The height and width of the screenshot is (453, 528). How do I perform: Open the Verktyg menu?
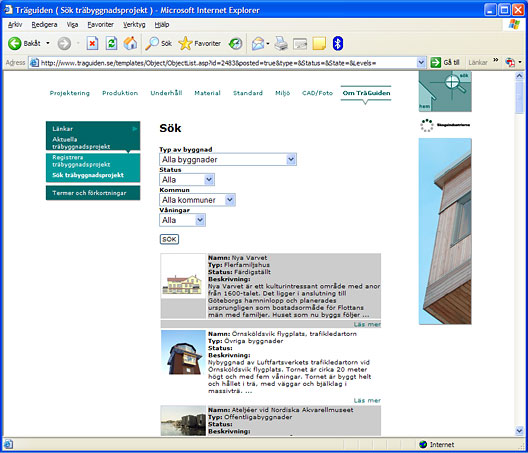click(x=134, y=25)
